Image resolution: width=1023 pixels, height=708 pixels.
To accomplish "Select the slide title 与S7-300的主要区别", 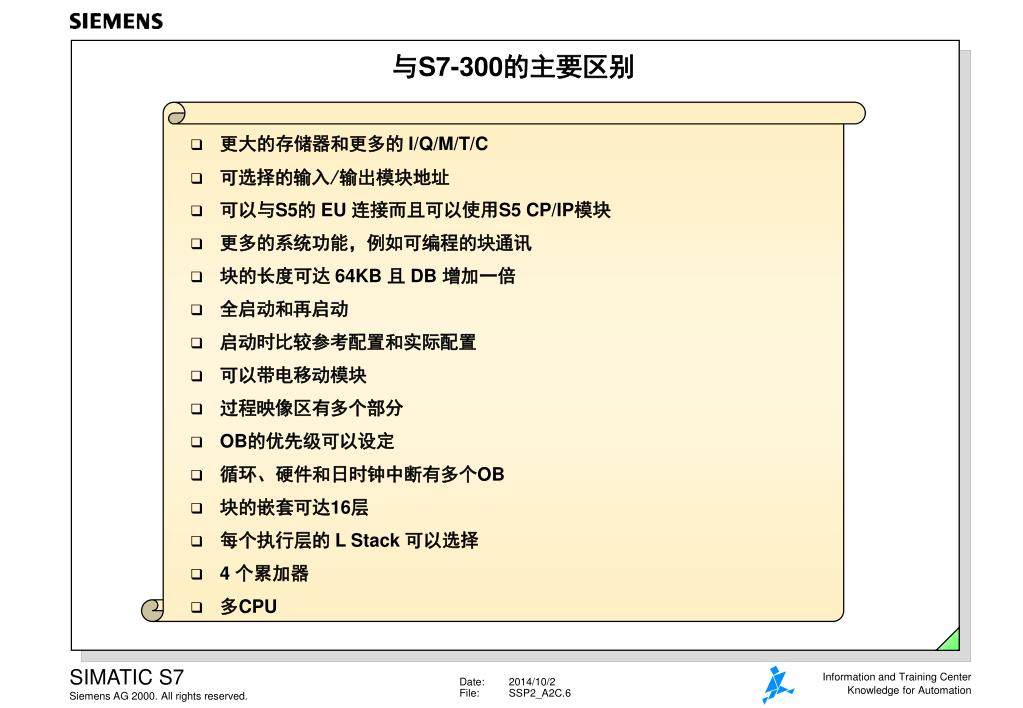I will (513, 67).
